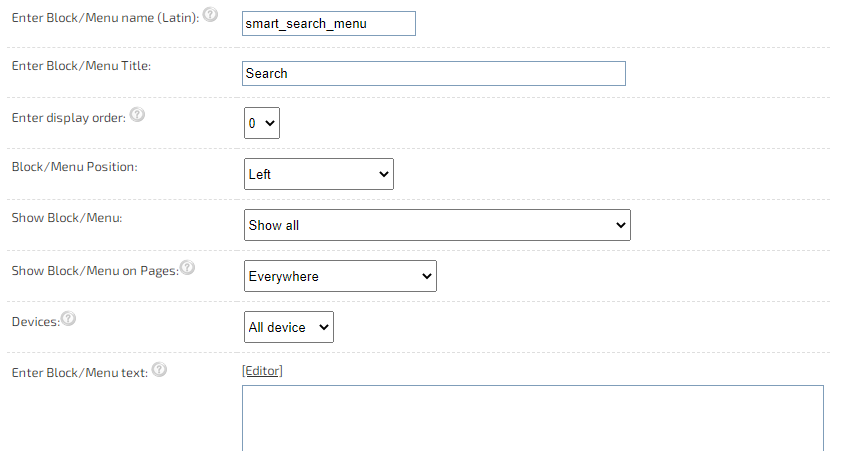
Task: Click help icon beside Block/Menu text label
Action: click(x=159, y=370)
